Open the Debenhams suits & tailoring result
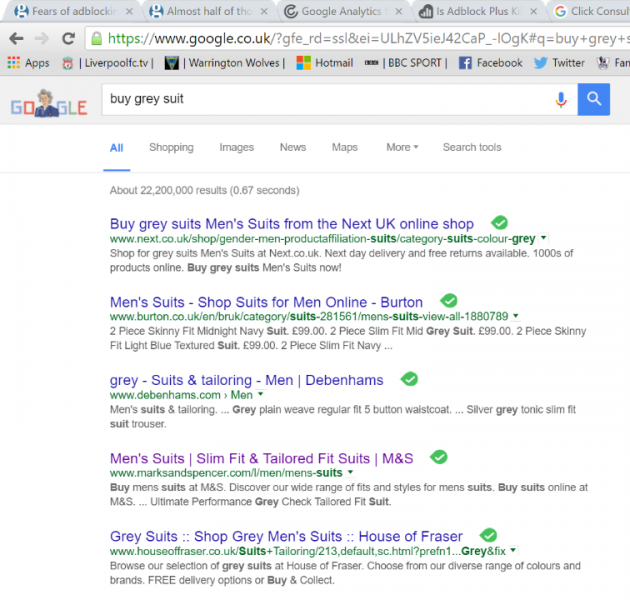The width and height of the screenshot is (630, 600). click(x=247, y=380)
